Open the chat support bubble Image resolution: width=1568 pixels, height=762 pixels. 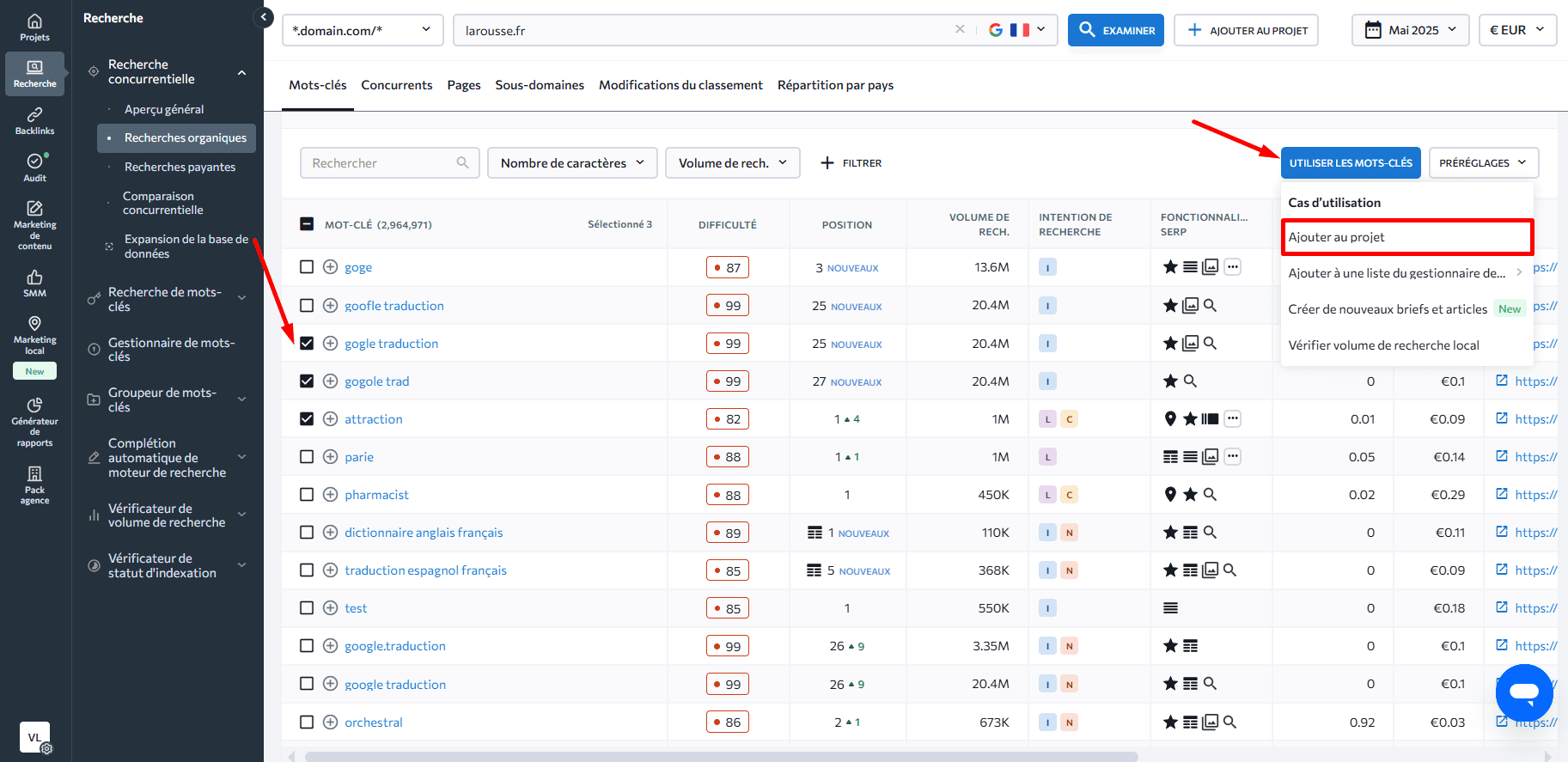click(x=1524, y=692)
